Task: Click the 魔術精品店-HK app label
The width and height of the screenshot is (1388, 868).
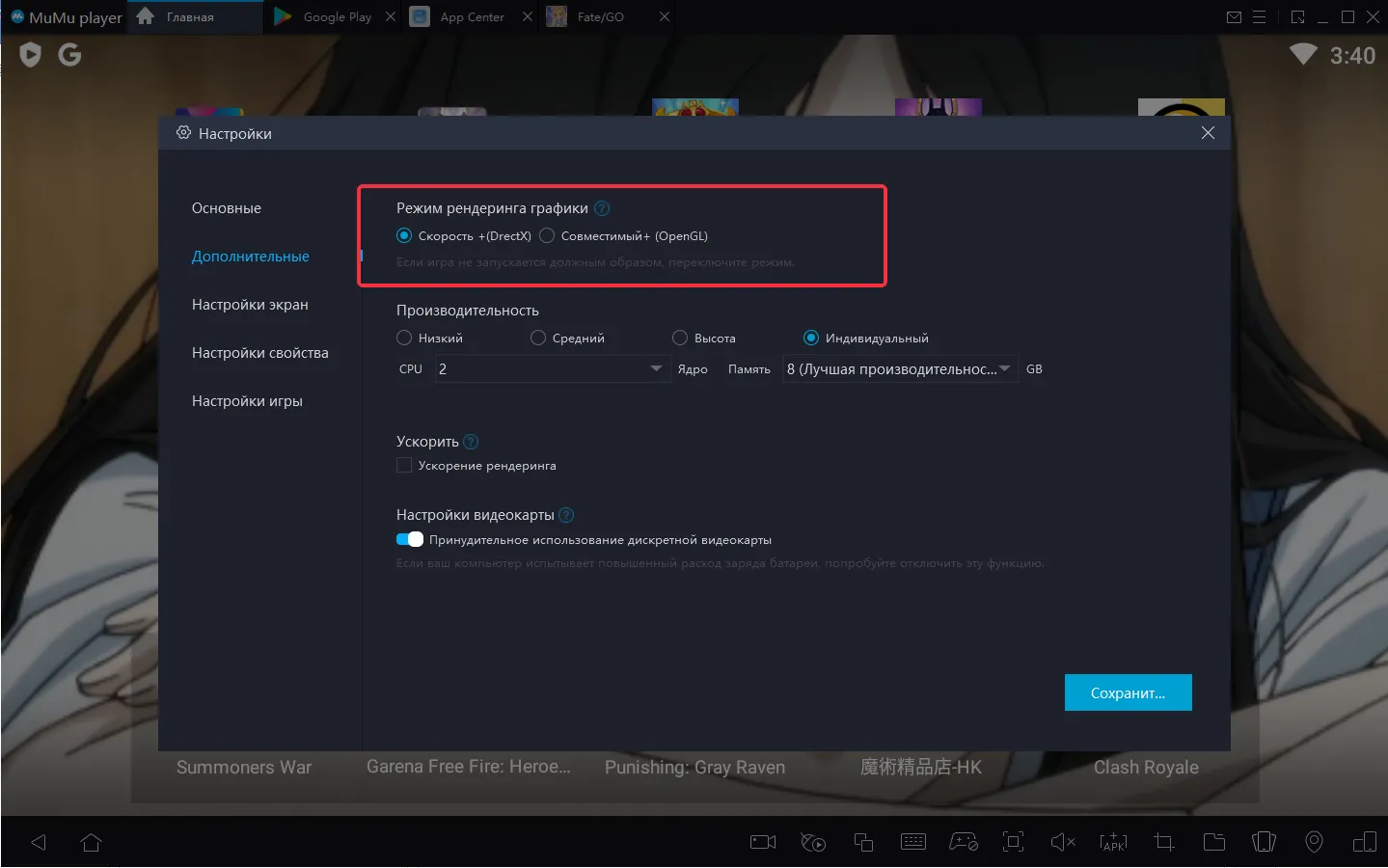Action: 921,767
